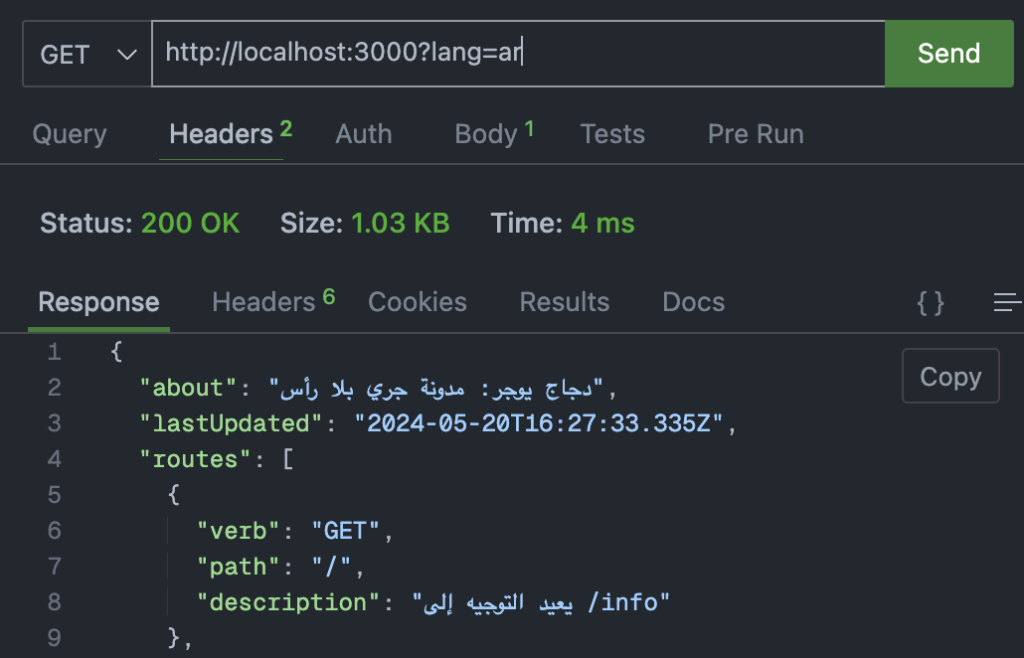The image size is (1024, 658).
Task: Select the Auth tab
Action: [x=362, y=133]
